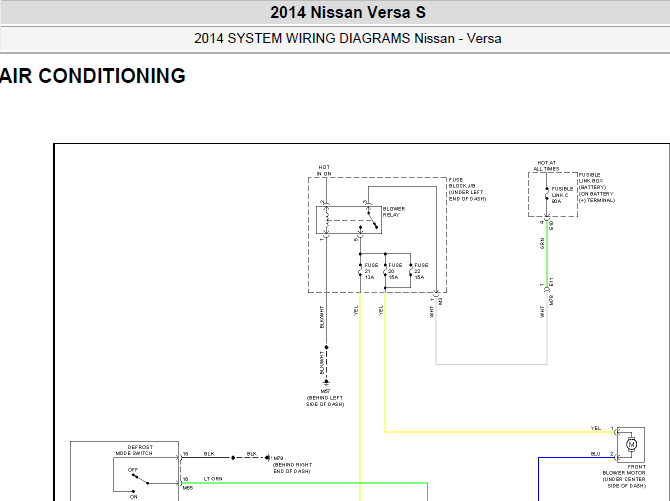Click the green wire below fusible link box
The image size is (670, 501).
point(547,254)
